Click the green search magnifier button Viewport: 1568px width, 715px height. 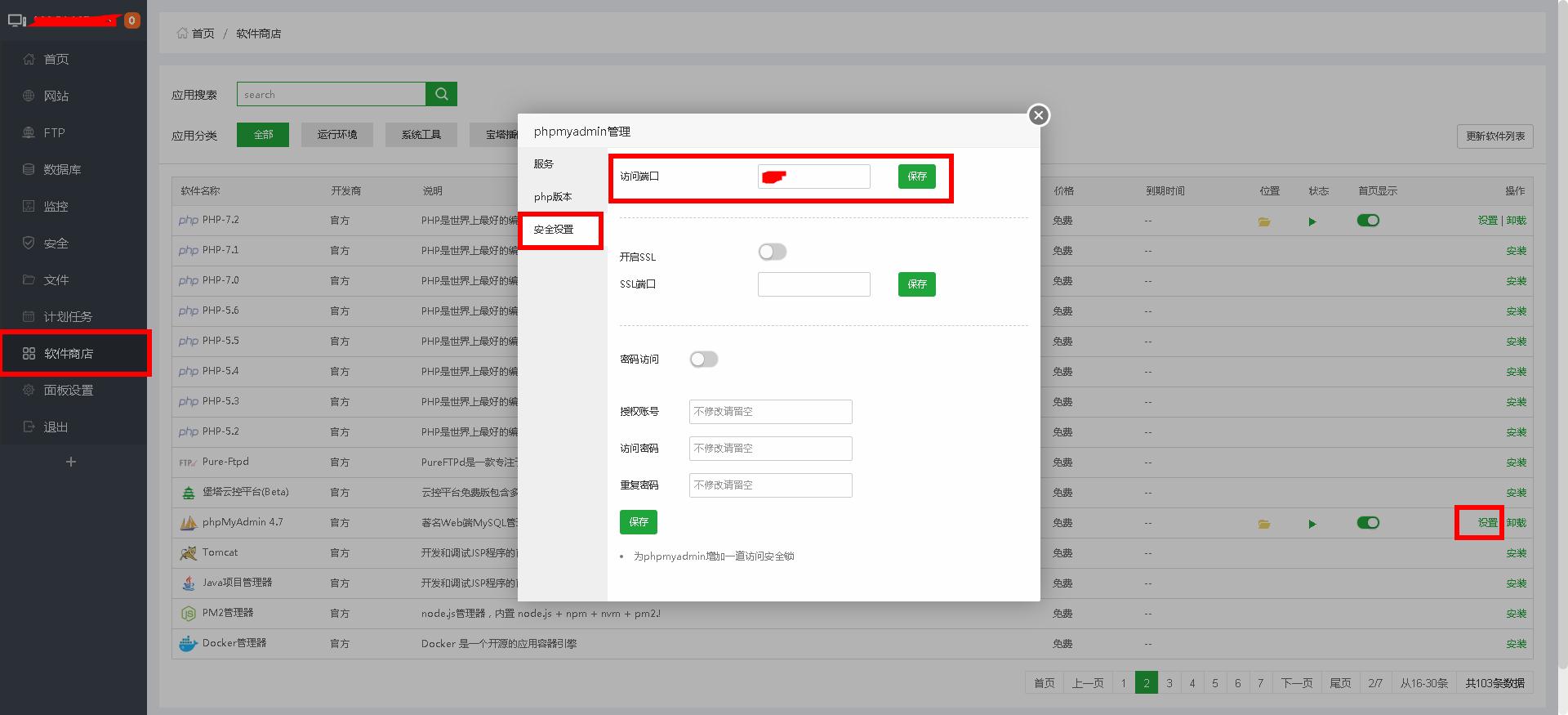click(x=441, y=94)
